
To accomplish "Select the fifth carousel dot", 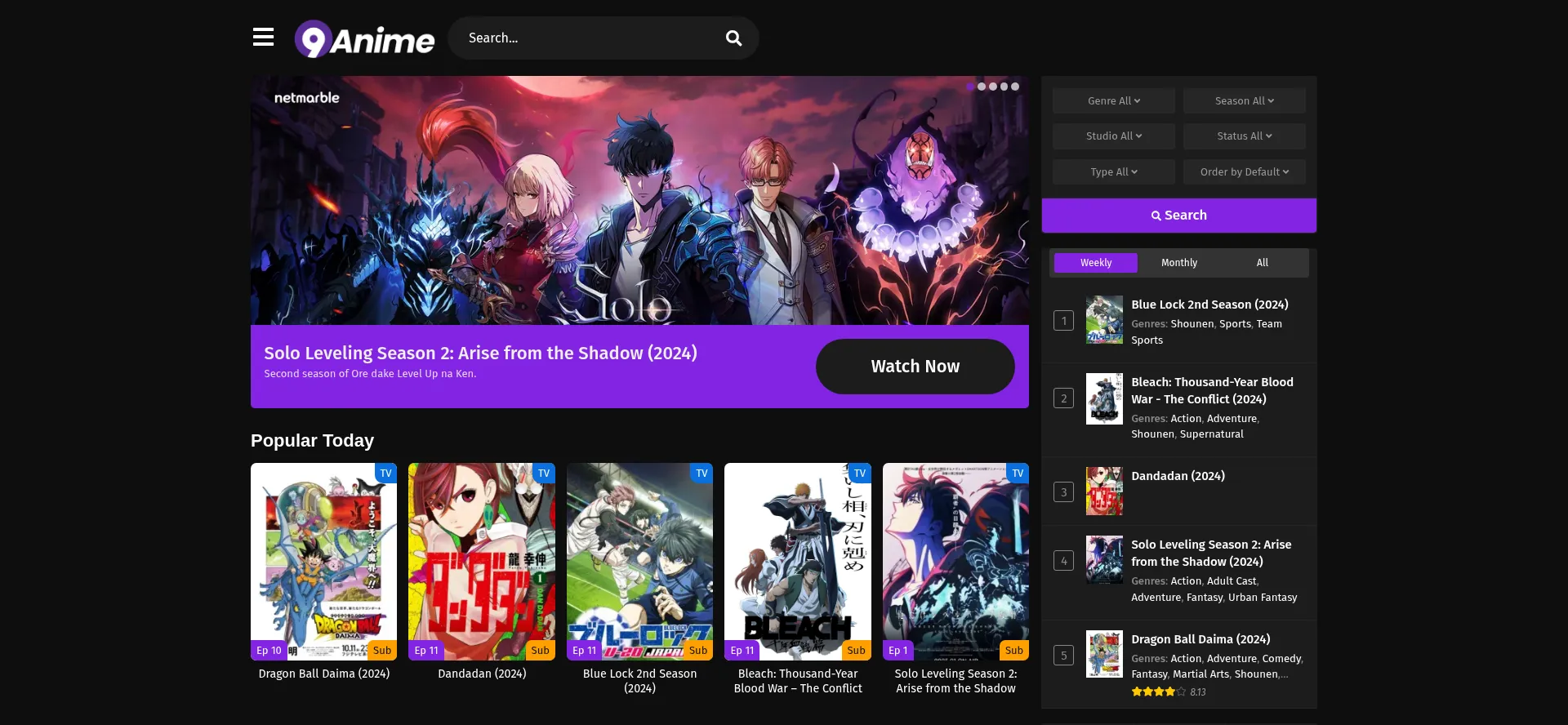I will (x=1015, y=87).
